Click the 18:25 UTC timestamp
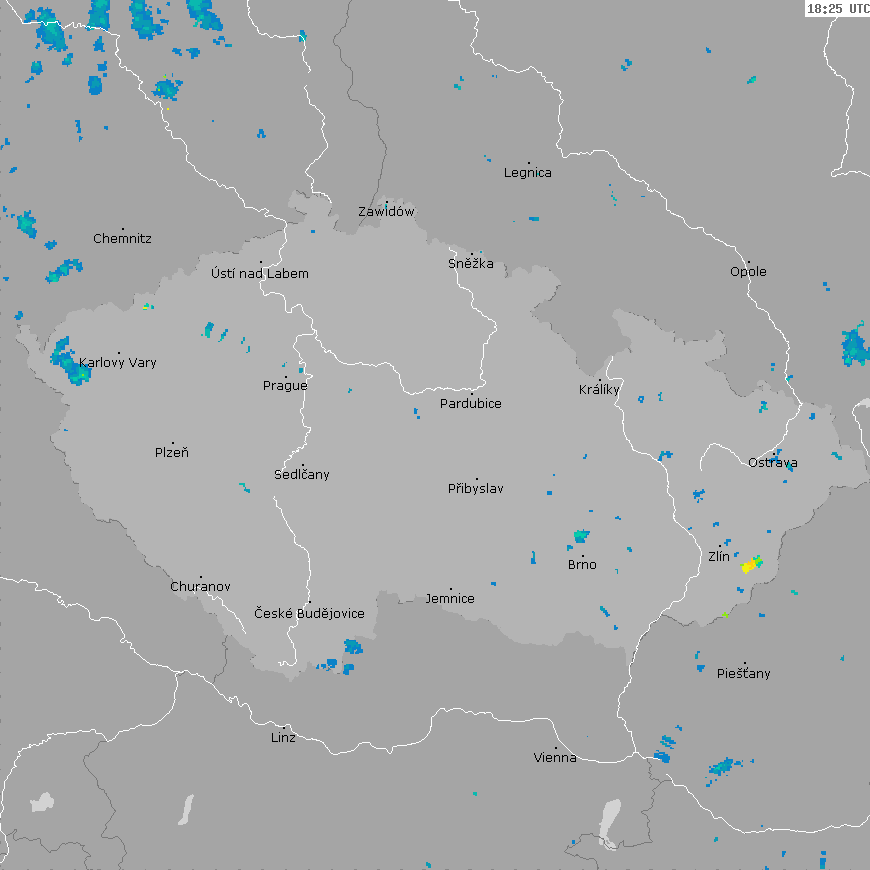 point(837,9)
